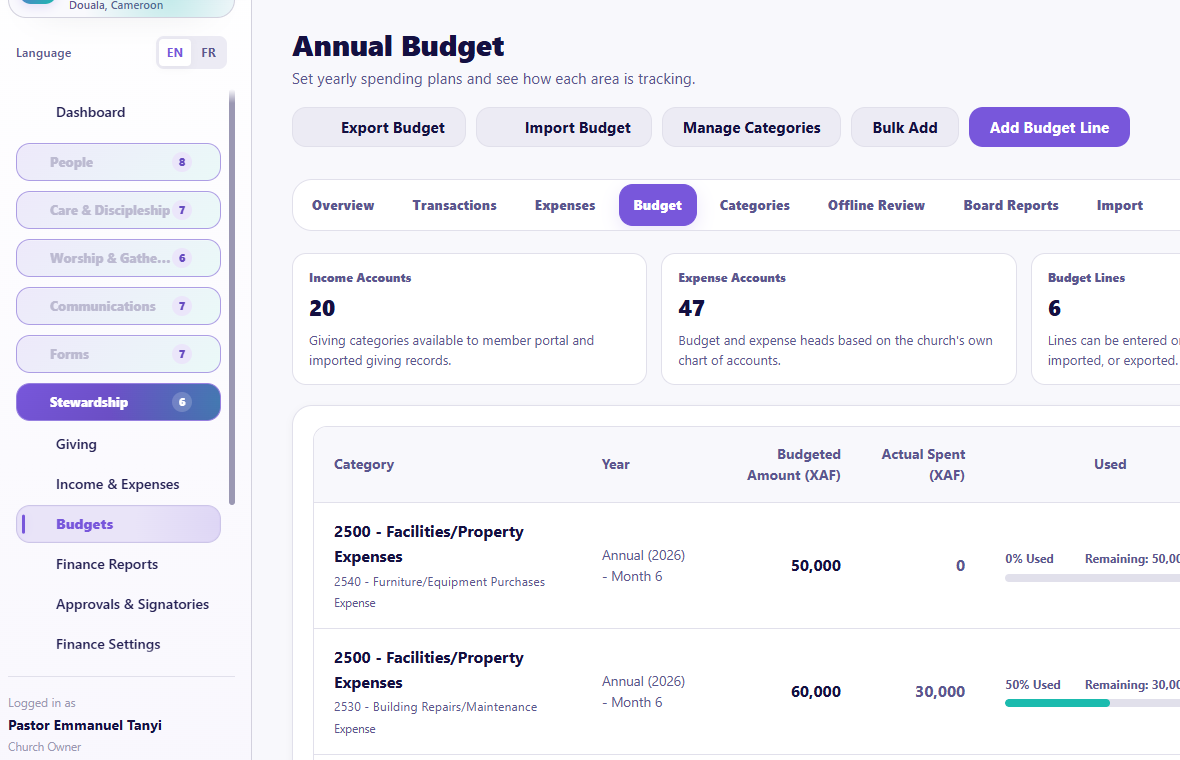Expand the Care & Discipleship sidebar group
Image resolution: width=1180 pixels, height=760 pixels.
118,210
